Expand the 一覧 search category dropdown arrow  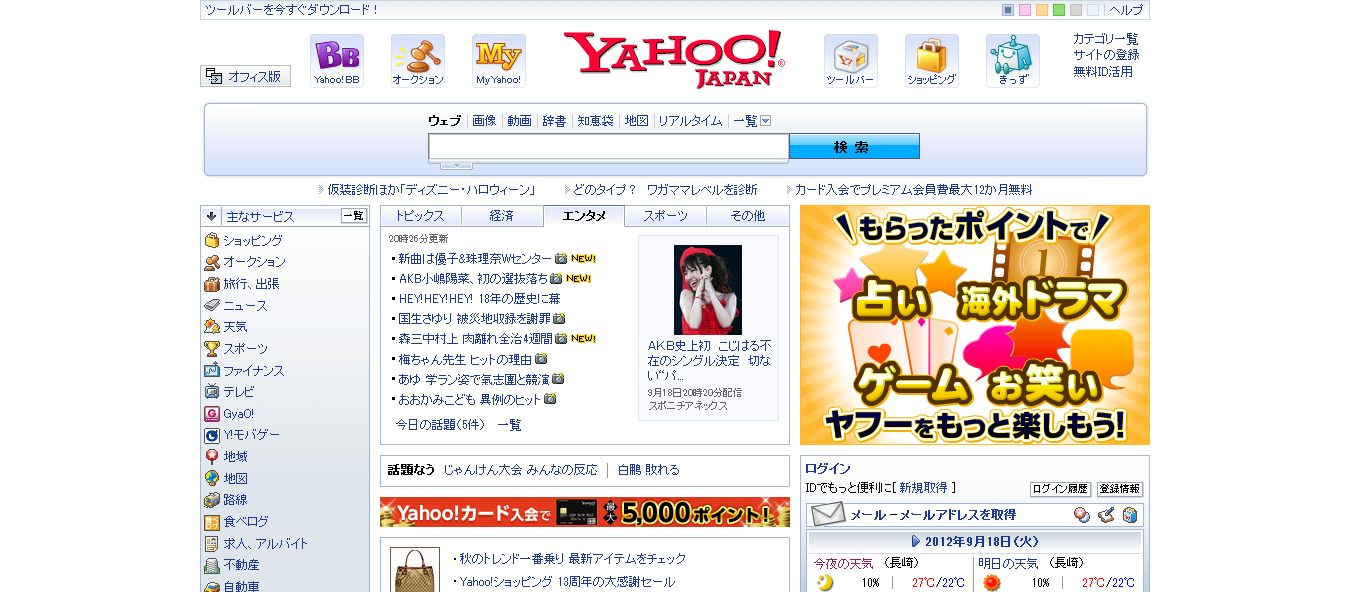point(766,121)
